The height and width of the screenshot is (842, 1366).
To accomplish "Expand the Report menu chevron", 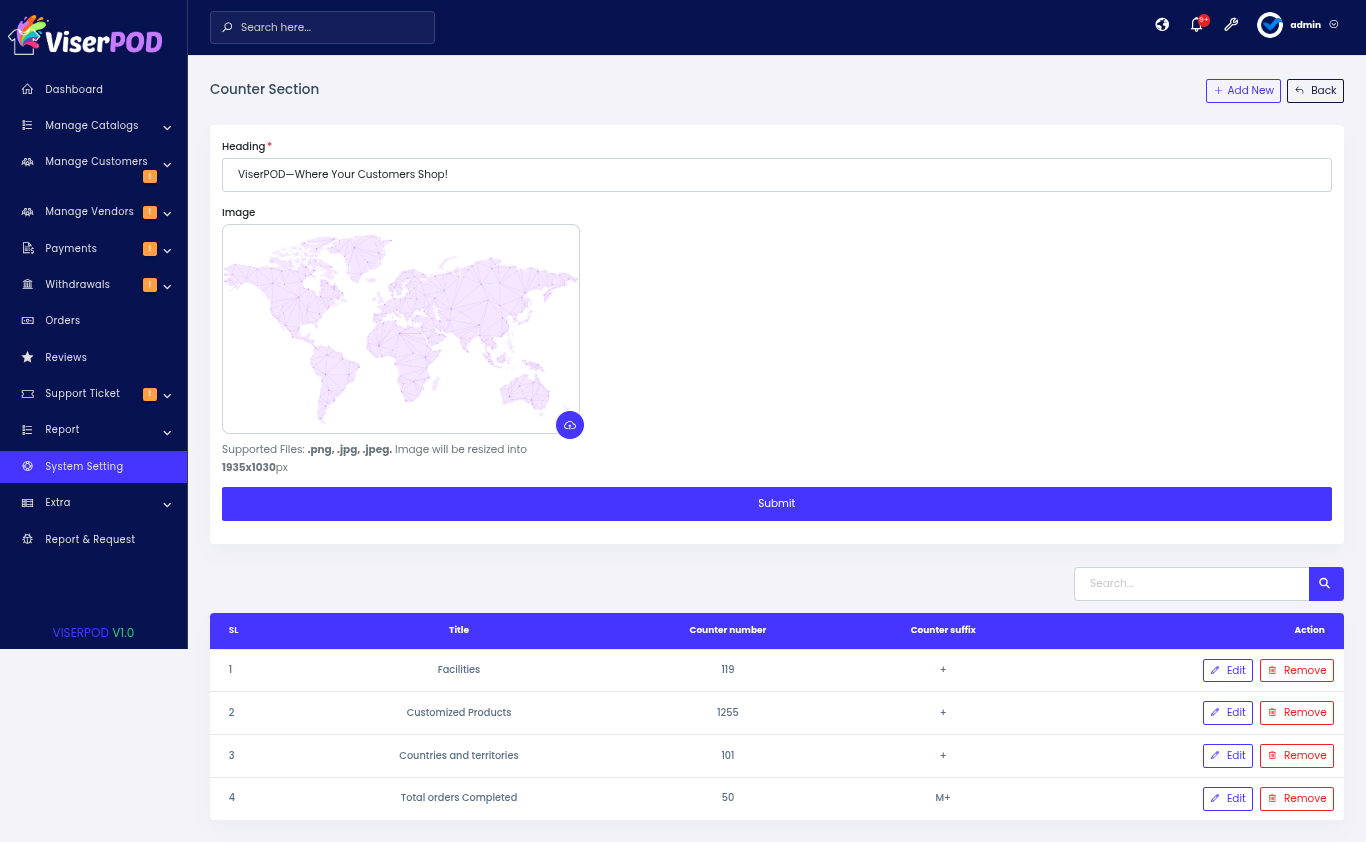I will [x=167, y=432].
